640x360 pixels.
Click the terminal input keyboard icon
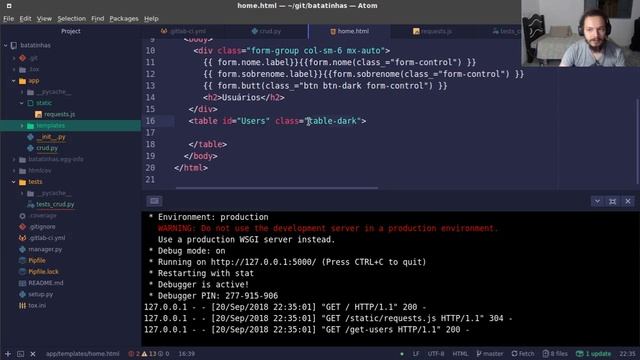point(154,201)
